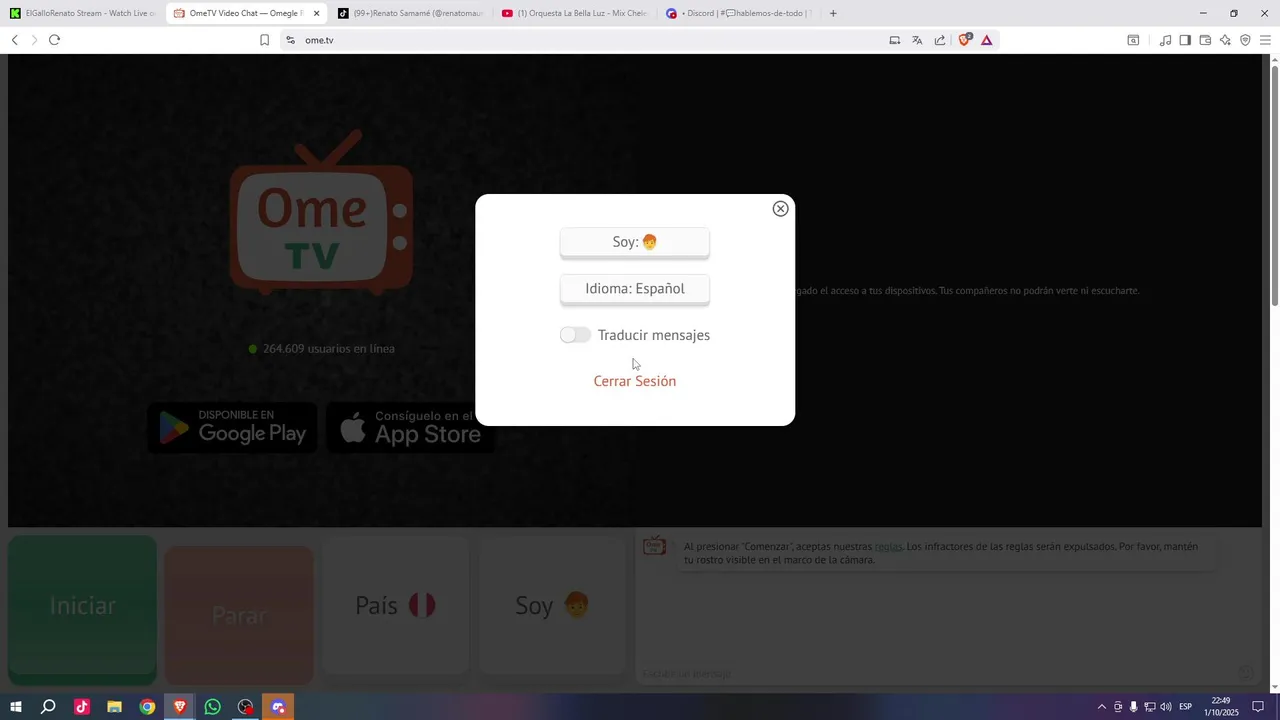Screen dimensions: 1280x720
Task: Focus the chat message input field
Action: (935, 673)
